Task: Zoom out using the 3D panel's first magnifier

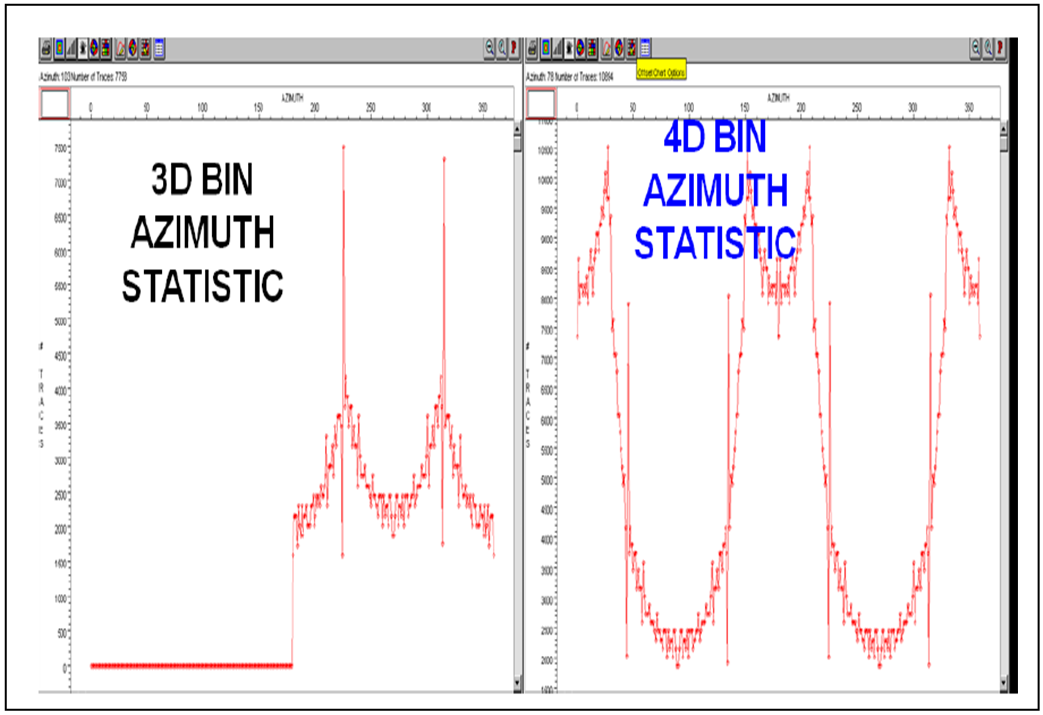Action: pos(489,47)
